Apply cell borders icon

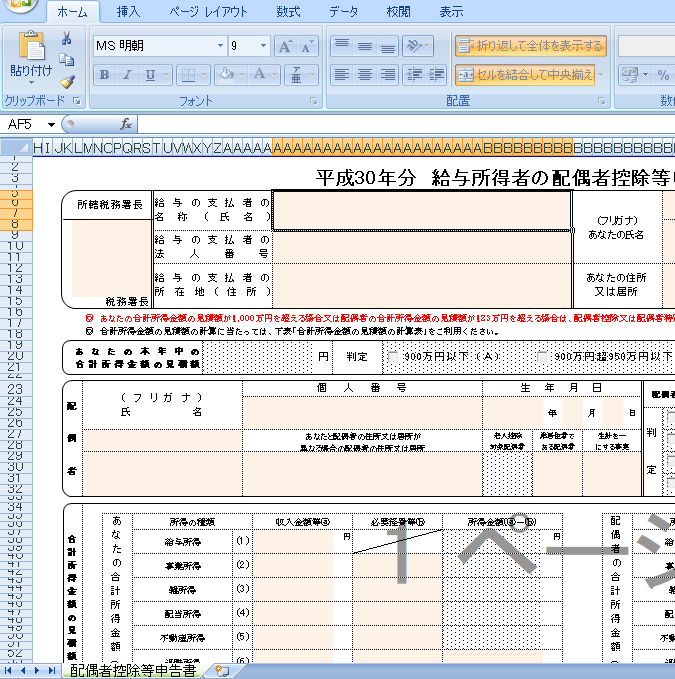[188, 75]
